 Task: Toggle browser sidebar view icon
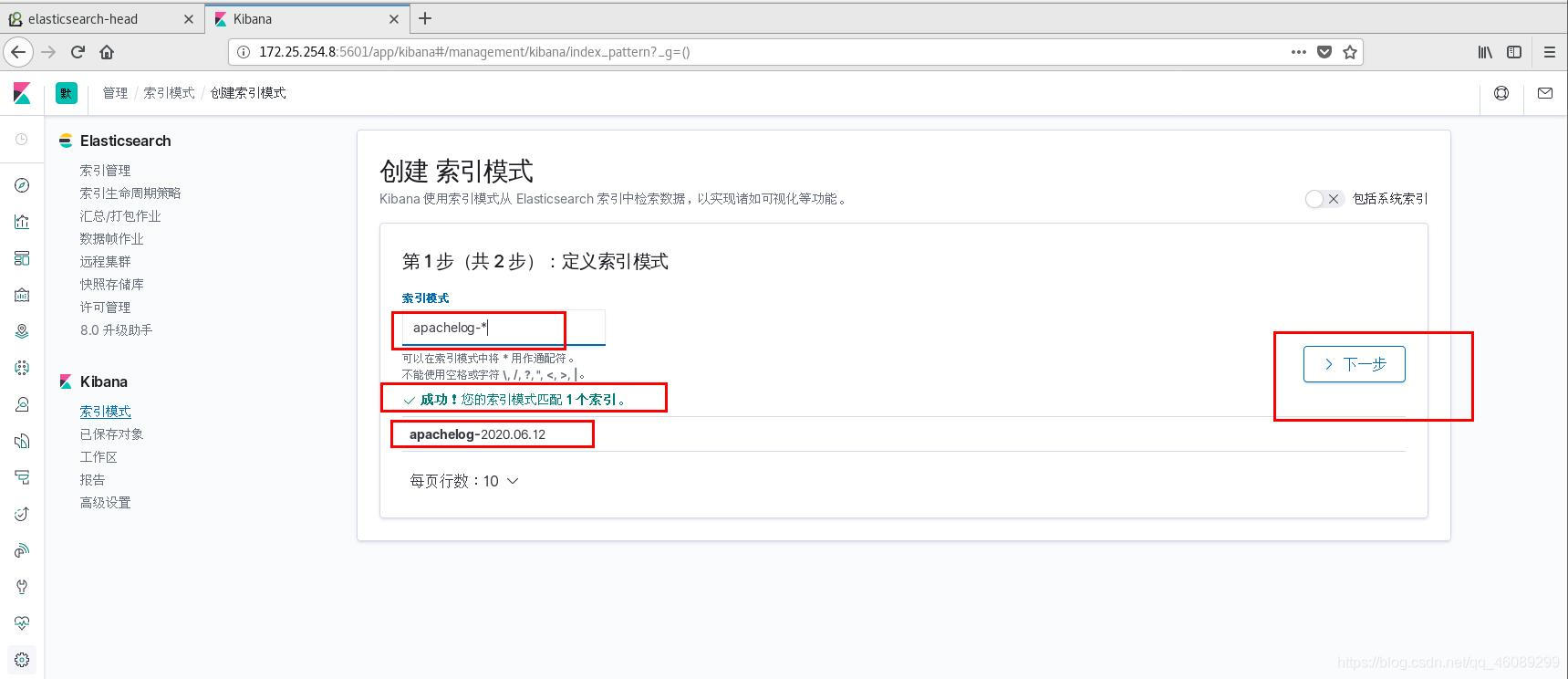coord(1514,52)
